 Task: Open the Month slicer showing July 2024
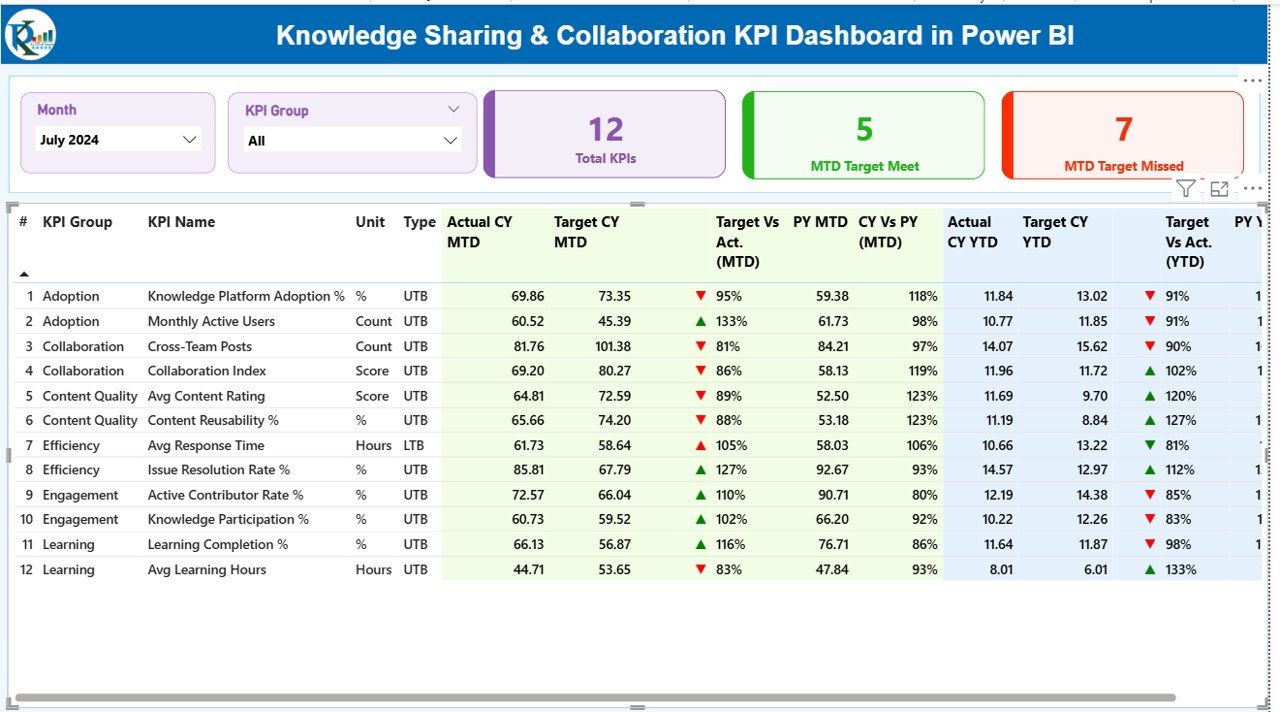(x=117, y=139)
